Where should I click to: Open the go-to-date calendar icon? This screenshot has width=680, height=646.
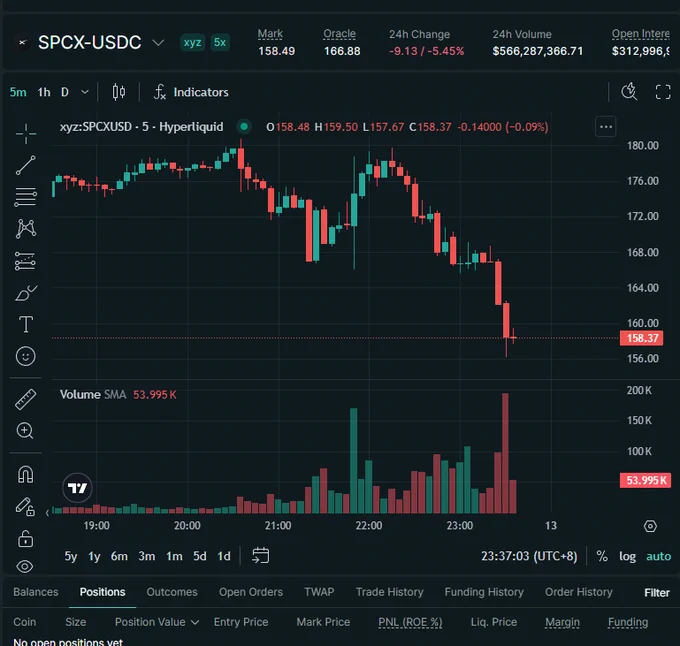[x=261, y=556]
